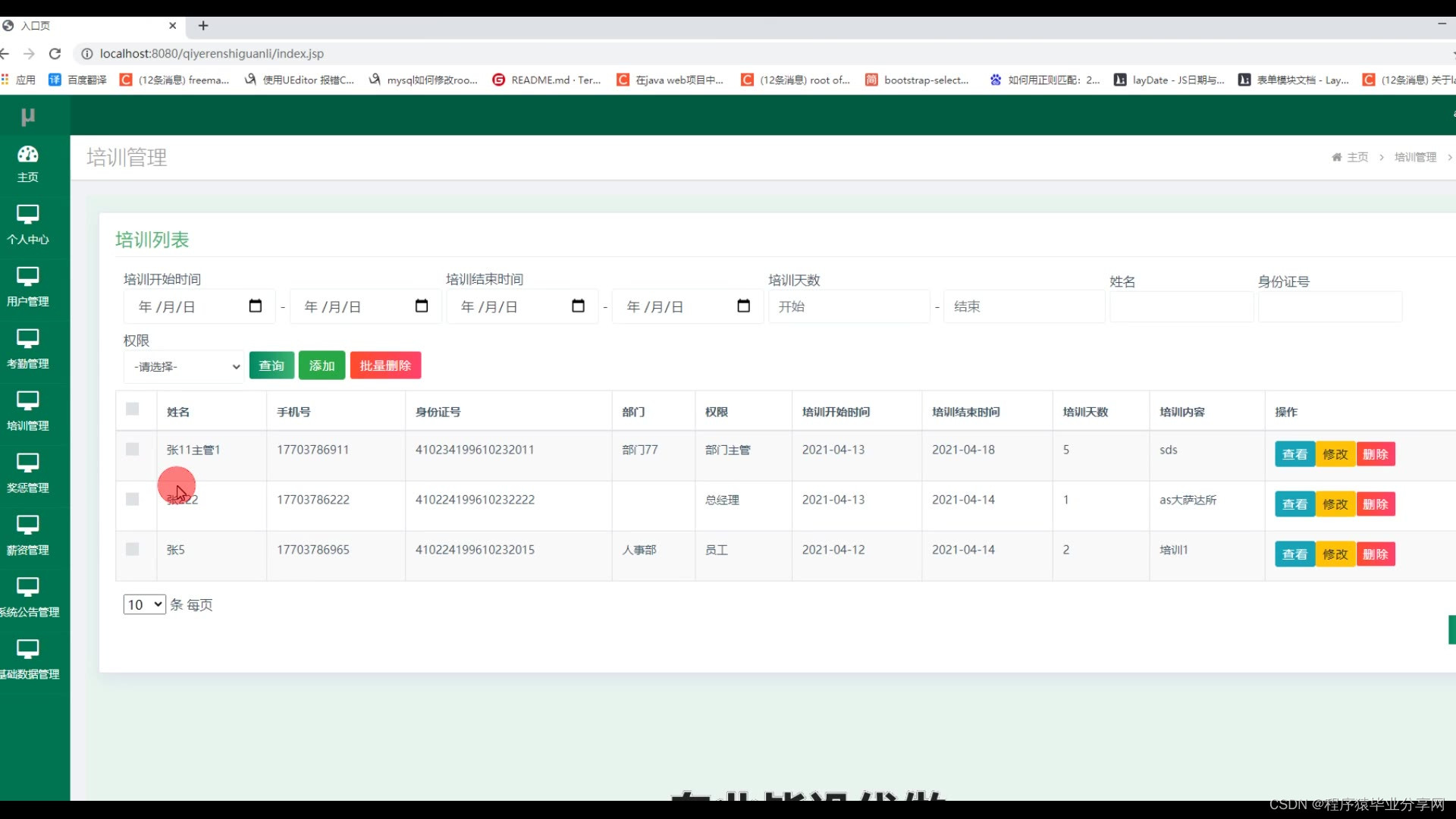Click the red 批量删除 button
Image resolution: width=1456 pixels, height=819 pixels.
[x=385, y=366]
